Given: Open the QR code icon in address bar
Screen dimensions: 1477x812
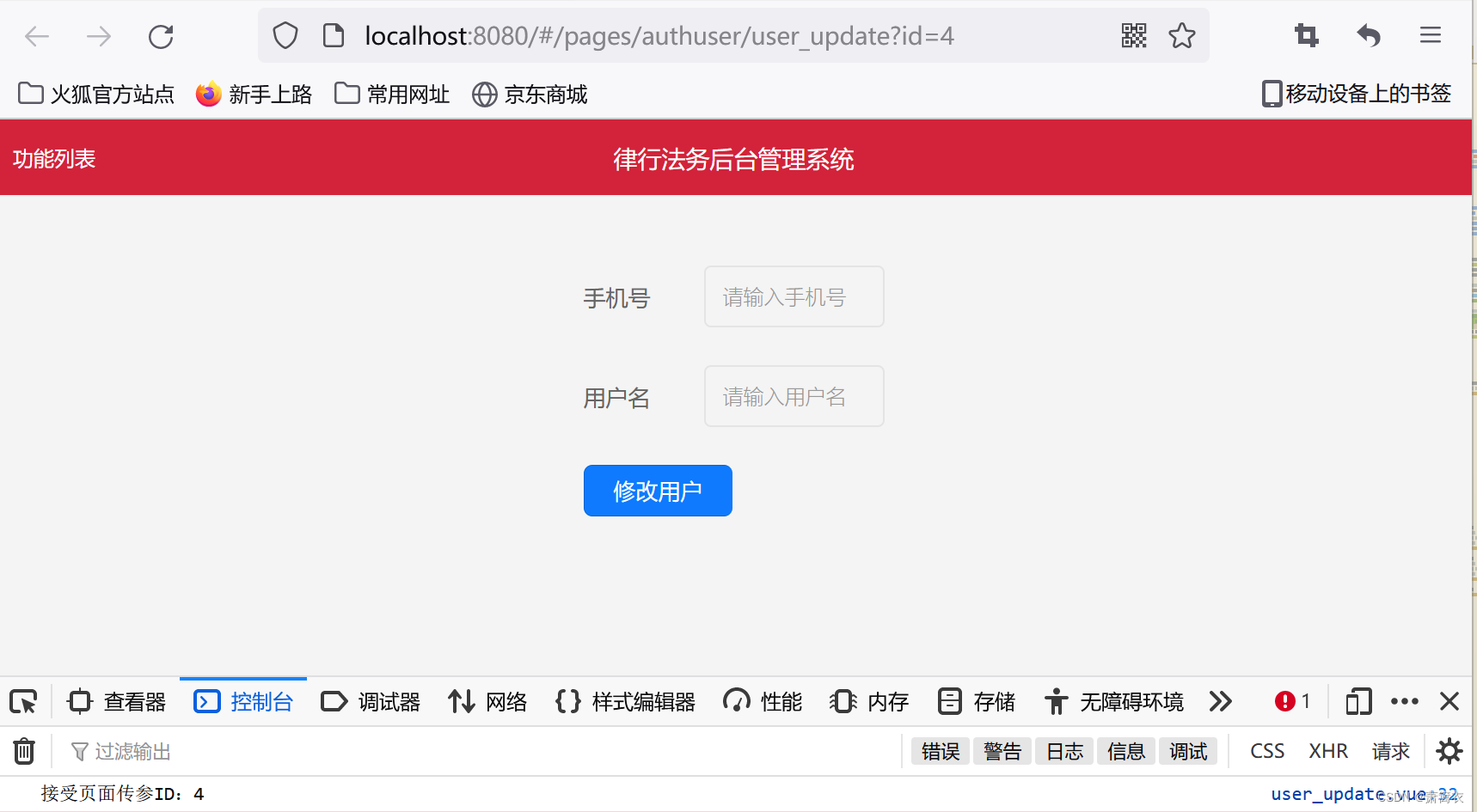Looking at the screenshot, I should (x=1134, y=36).
